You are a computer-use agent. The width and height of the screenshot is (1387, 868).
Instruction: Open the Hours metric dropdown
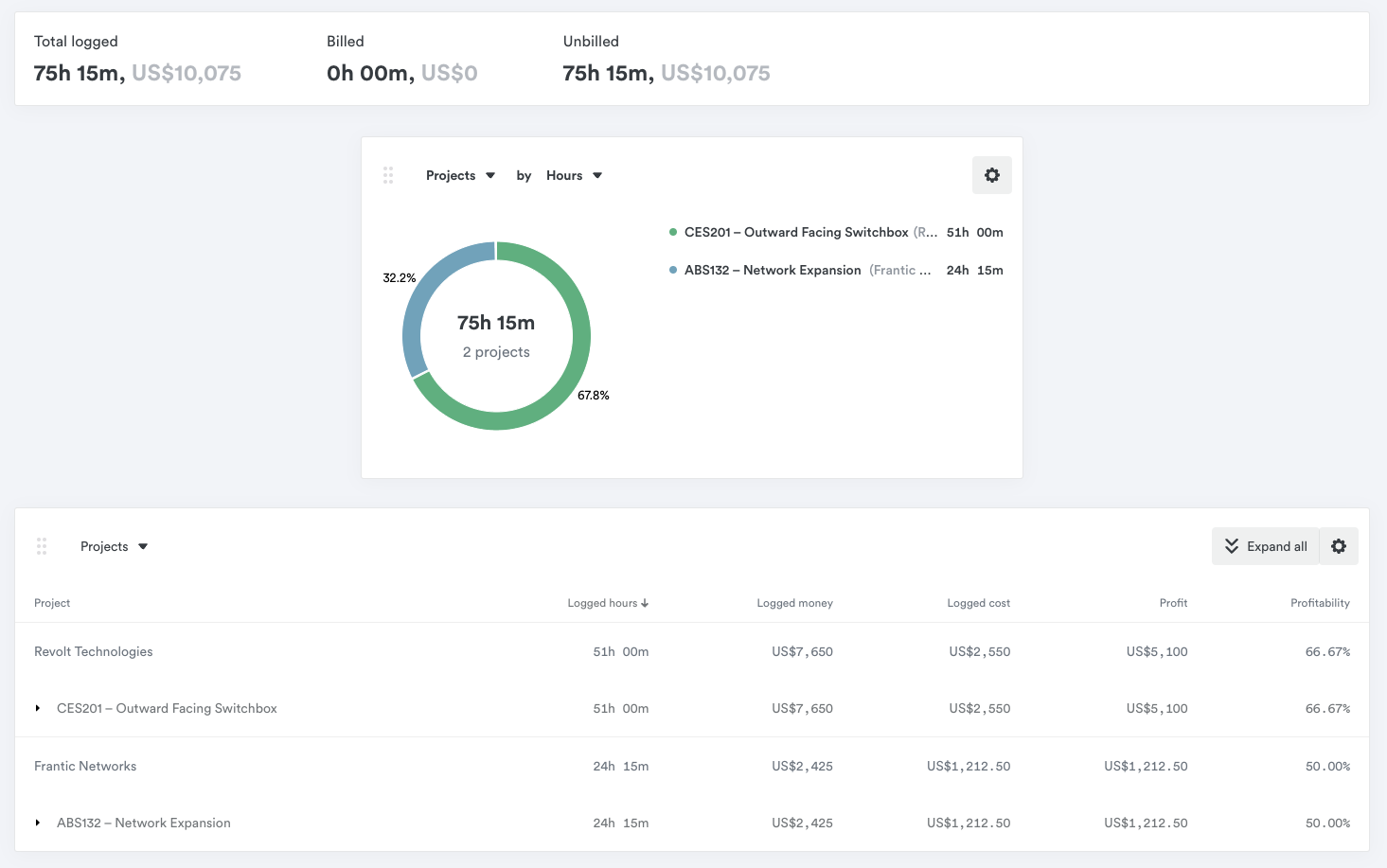(x=574, y=175)
